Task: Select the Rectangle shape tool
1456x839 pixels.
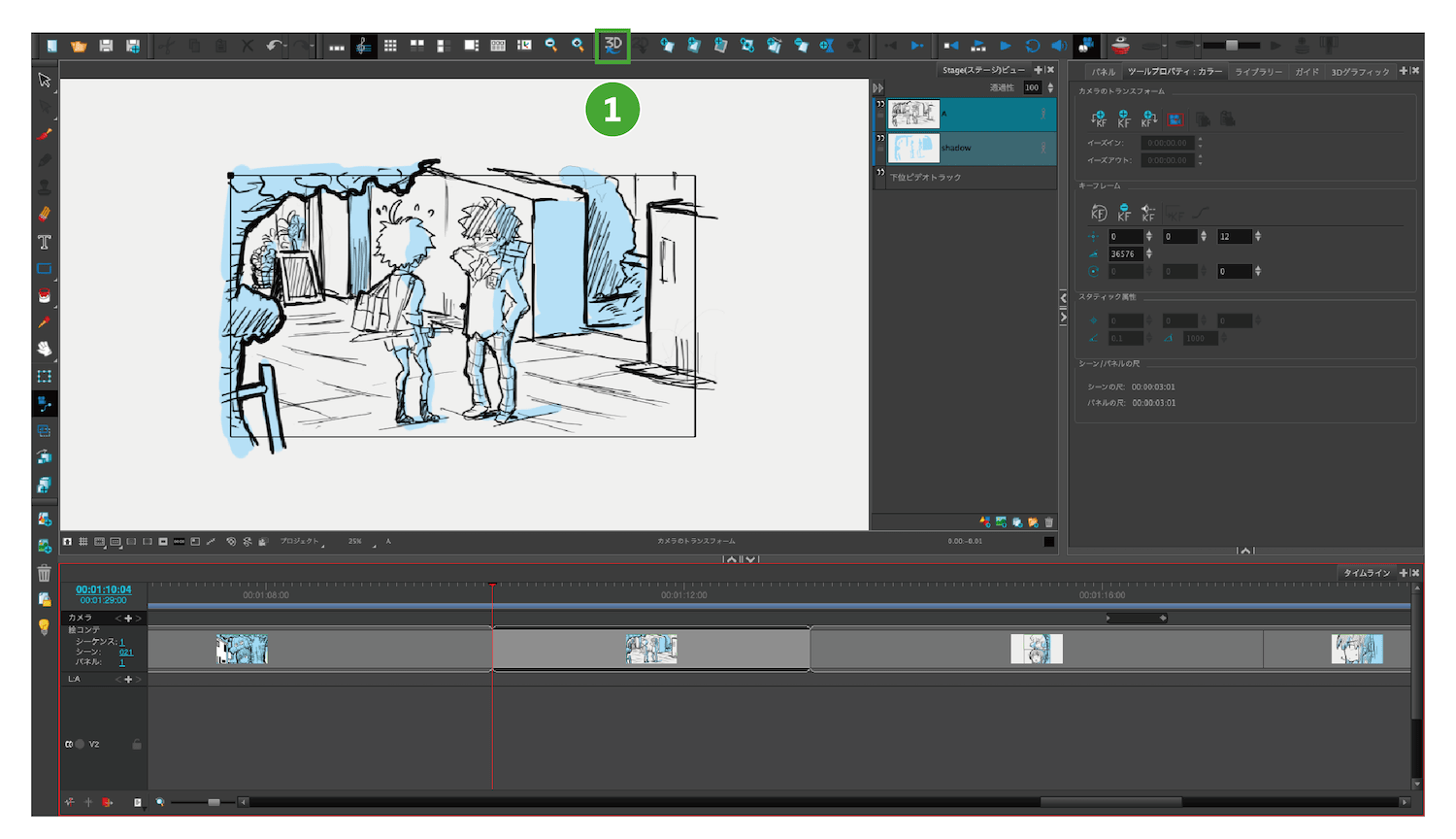Action: pyautogui.click(x=45, y=269)
